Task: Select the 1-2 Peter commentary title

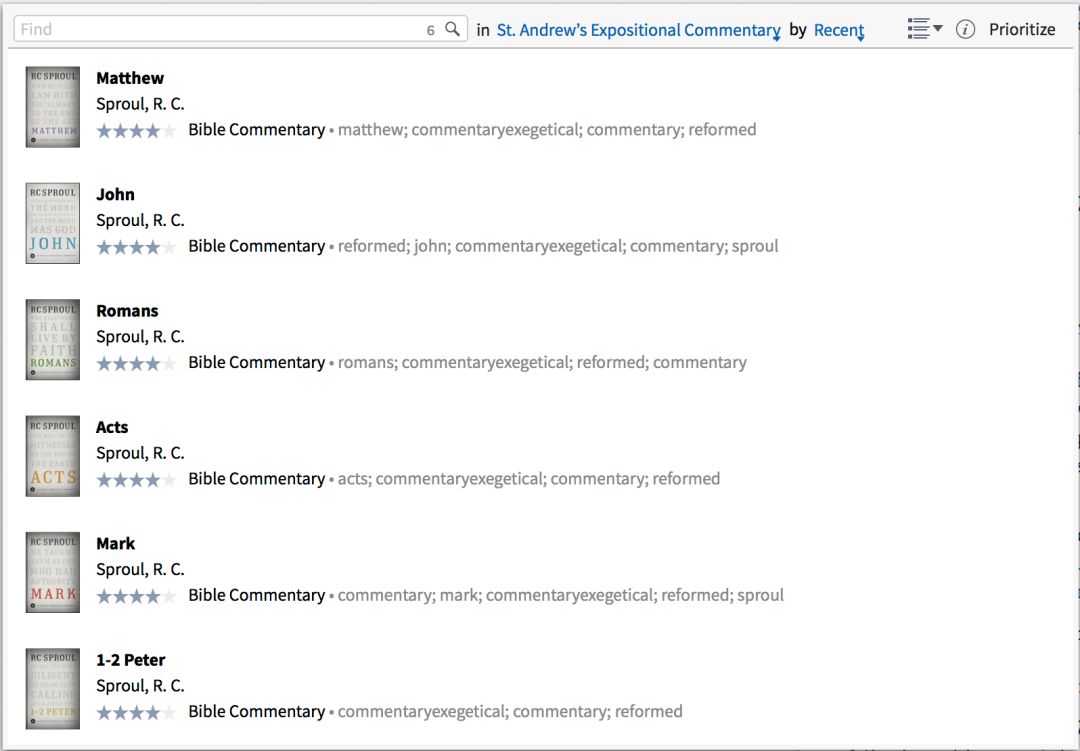Action: pos(131,660)
